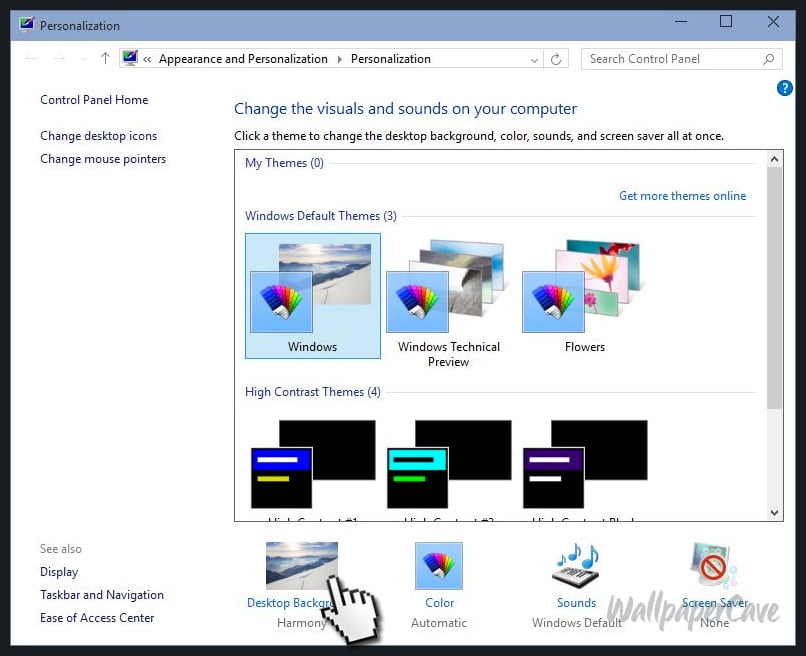The width and height of the screenshot is (806, 656).
Task: Click the Personalization window title icon
Action: coord(27,25)
